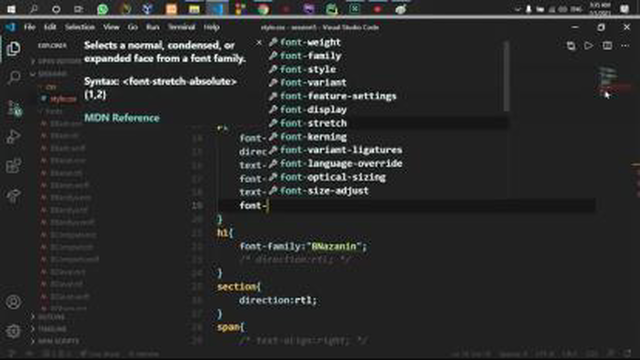This screenshot has height=360, width=640.
Task: Open Chrome from the taskbar
Action: pyautogui.click(x=263, y=9)
